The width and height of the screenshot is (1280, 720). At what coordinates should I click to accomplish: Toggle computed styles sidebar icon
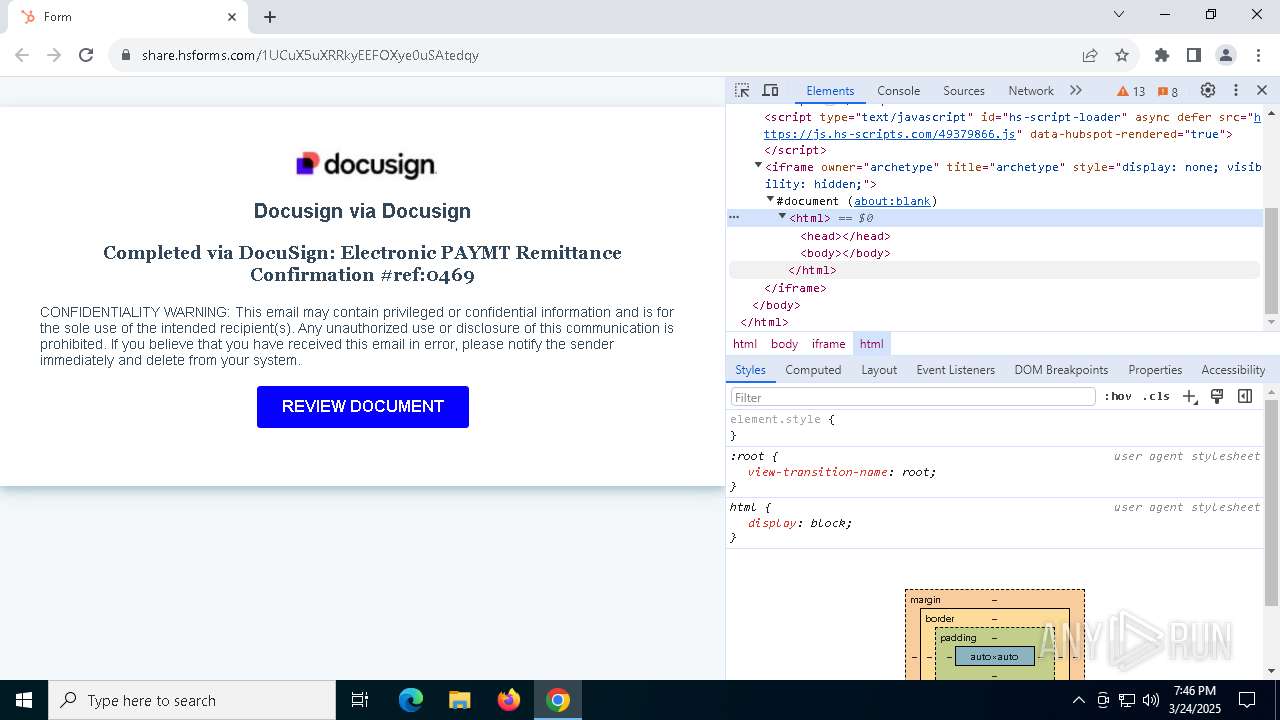coord(1245,397)
